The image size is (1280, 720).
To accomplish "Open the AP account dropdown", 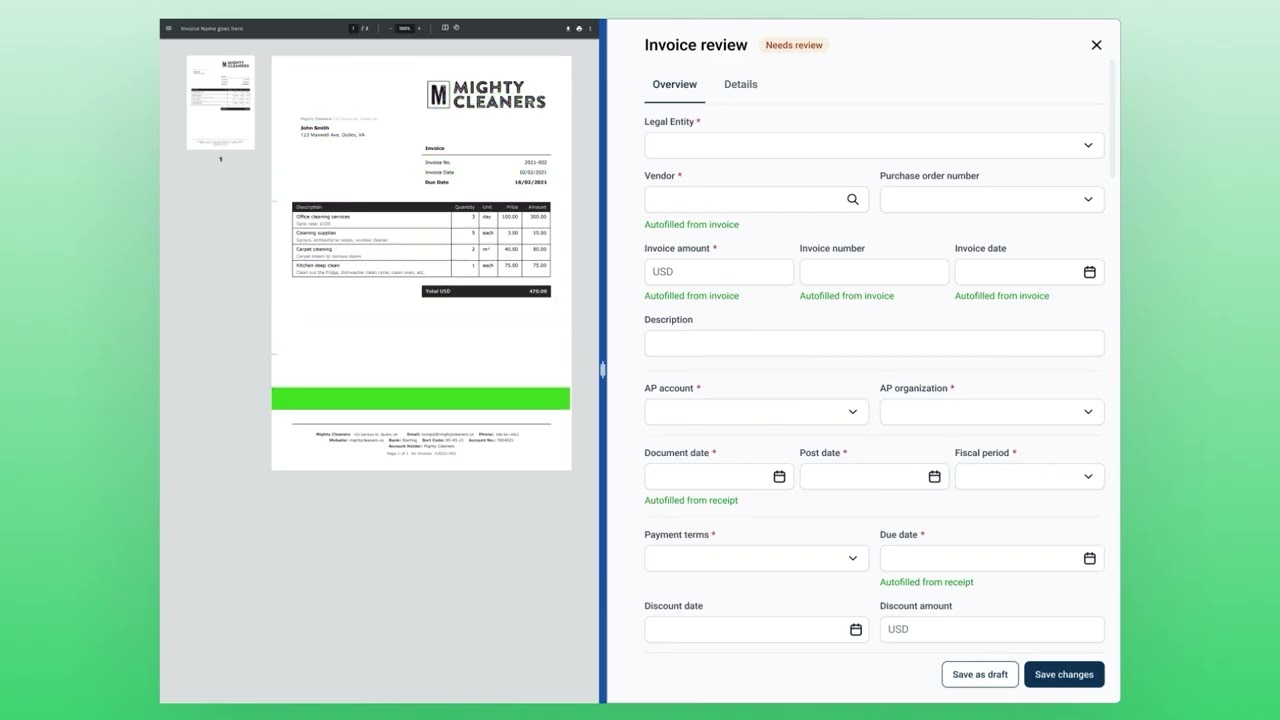I will click(757, 412).
